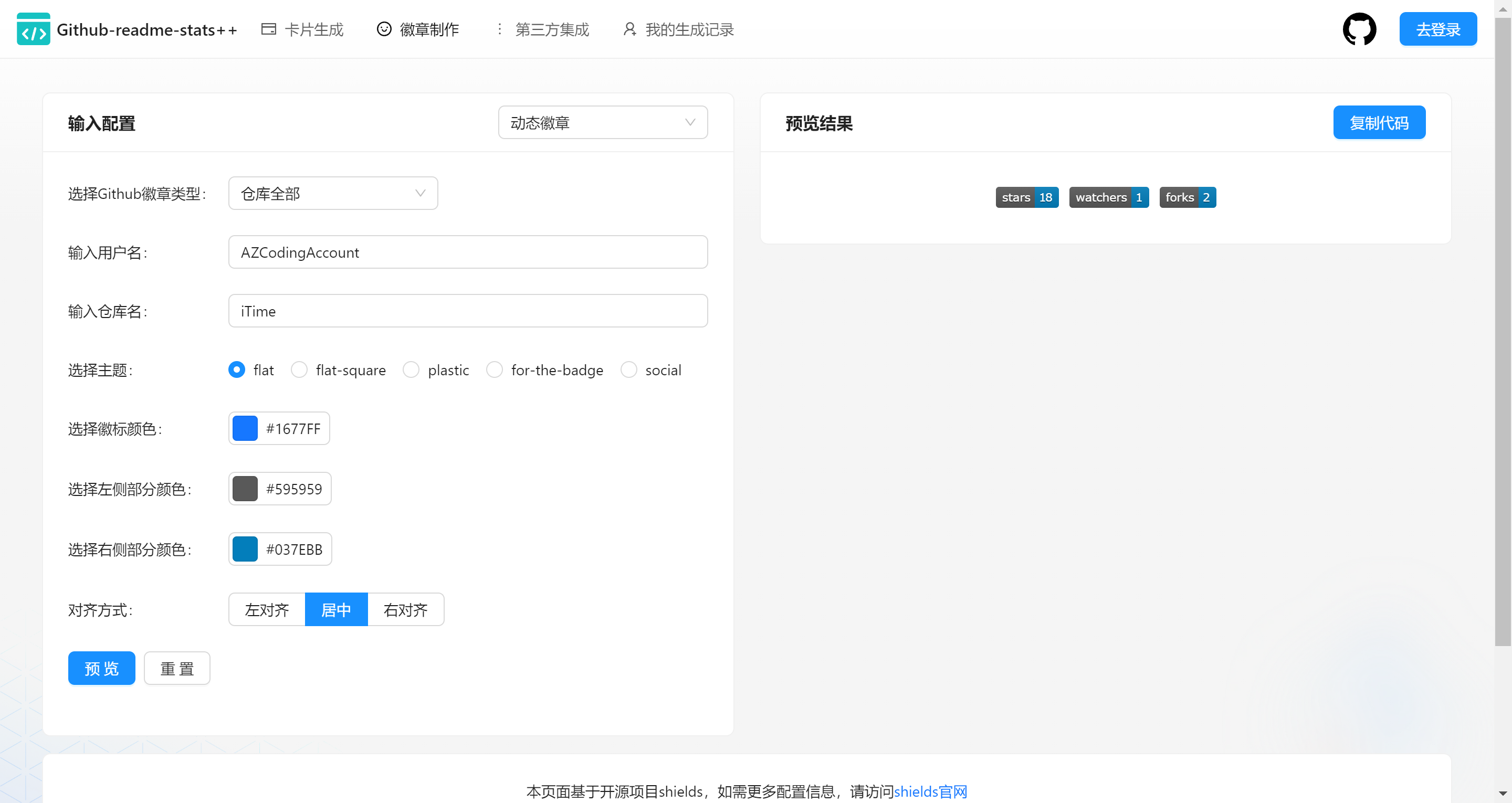
Task: Choose the plastic theme option
Action: (x=411, y=370)
